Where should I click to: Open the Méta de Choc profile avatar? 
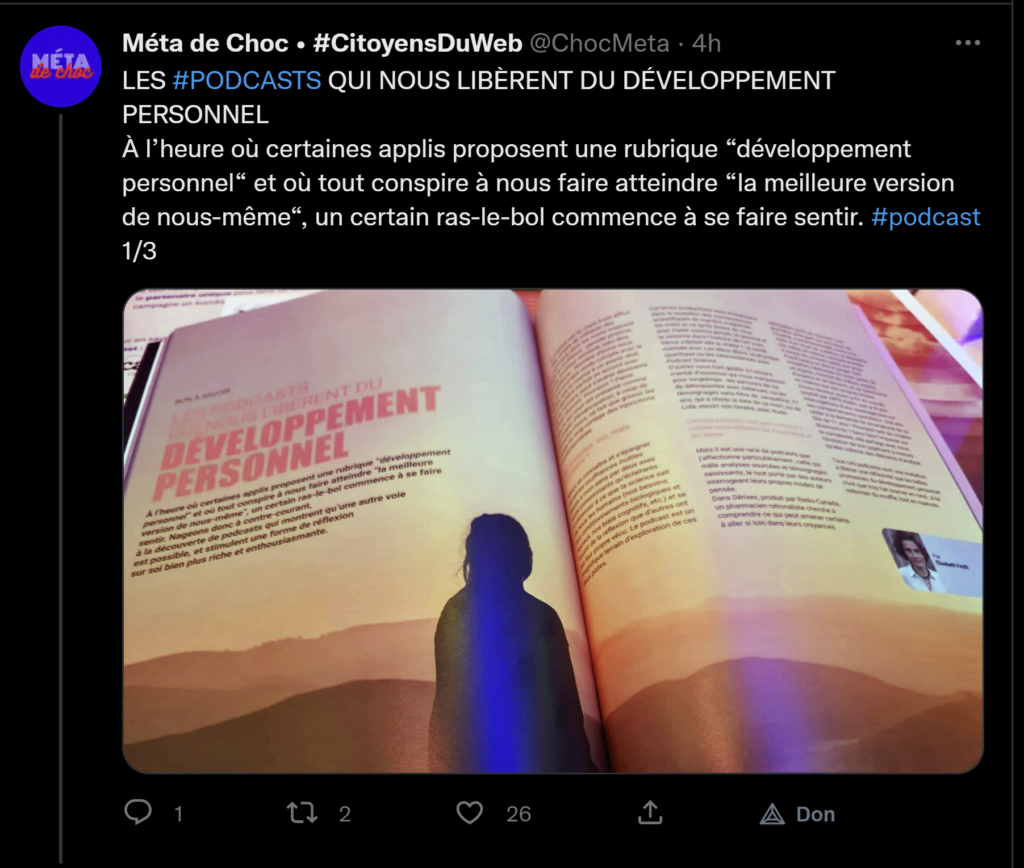click(61, 67)
